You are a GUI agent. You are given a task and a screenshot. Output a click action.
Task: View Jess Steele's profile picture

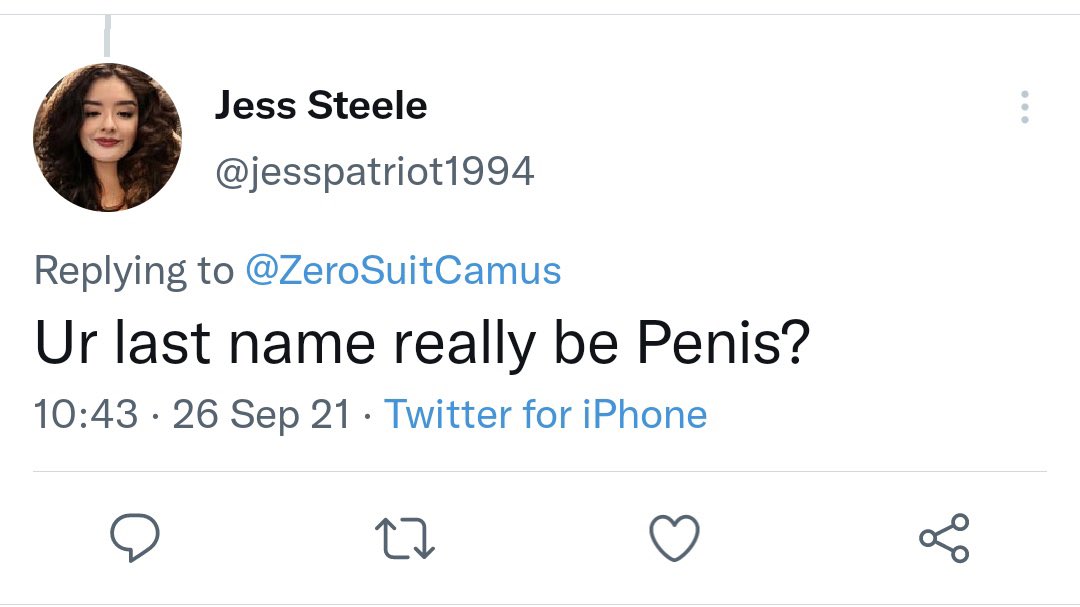107,137
